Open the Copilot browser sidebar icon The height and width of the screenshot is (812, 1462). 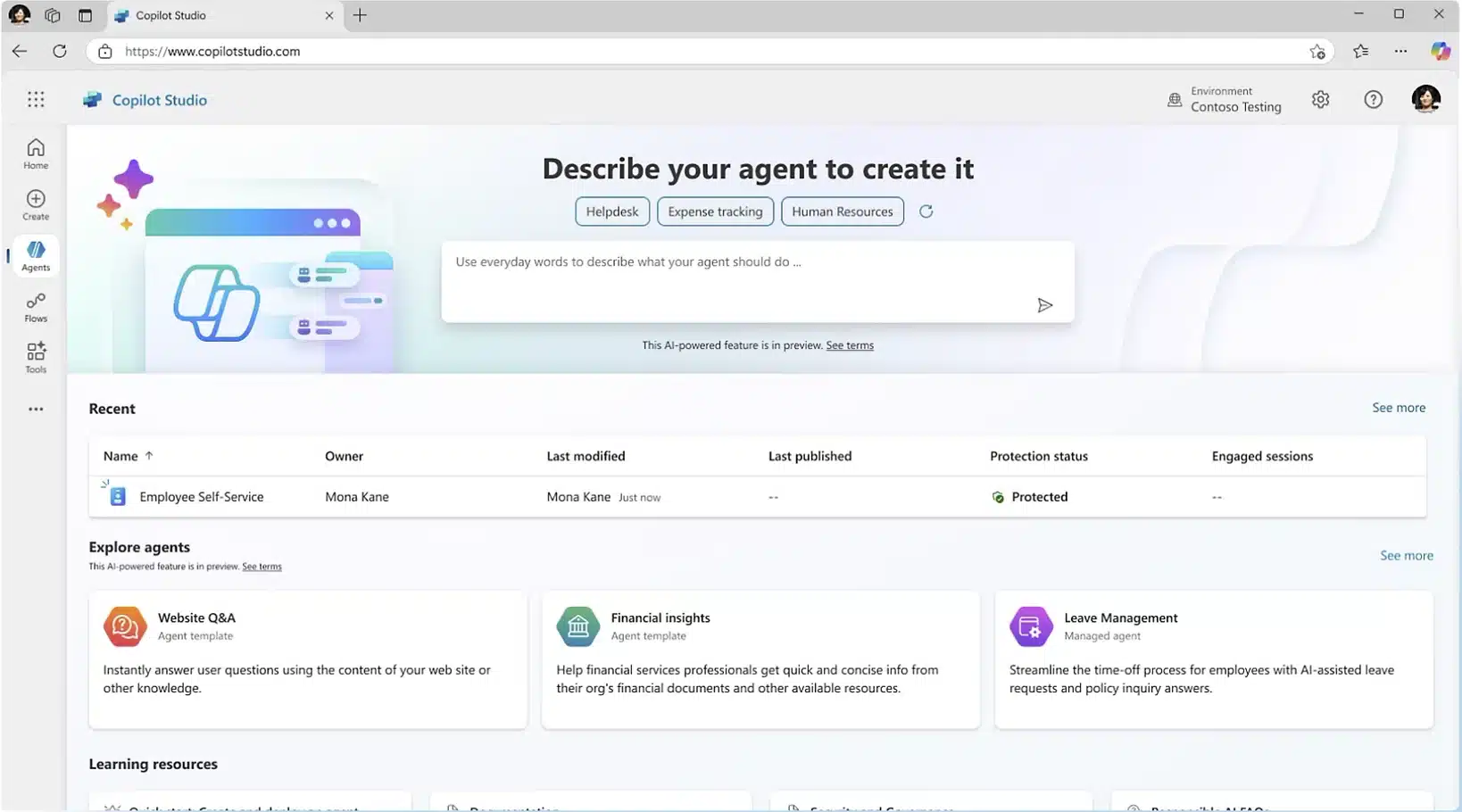click(x=1440, y=51)
